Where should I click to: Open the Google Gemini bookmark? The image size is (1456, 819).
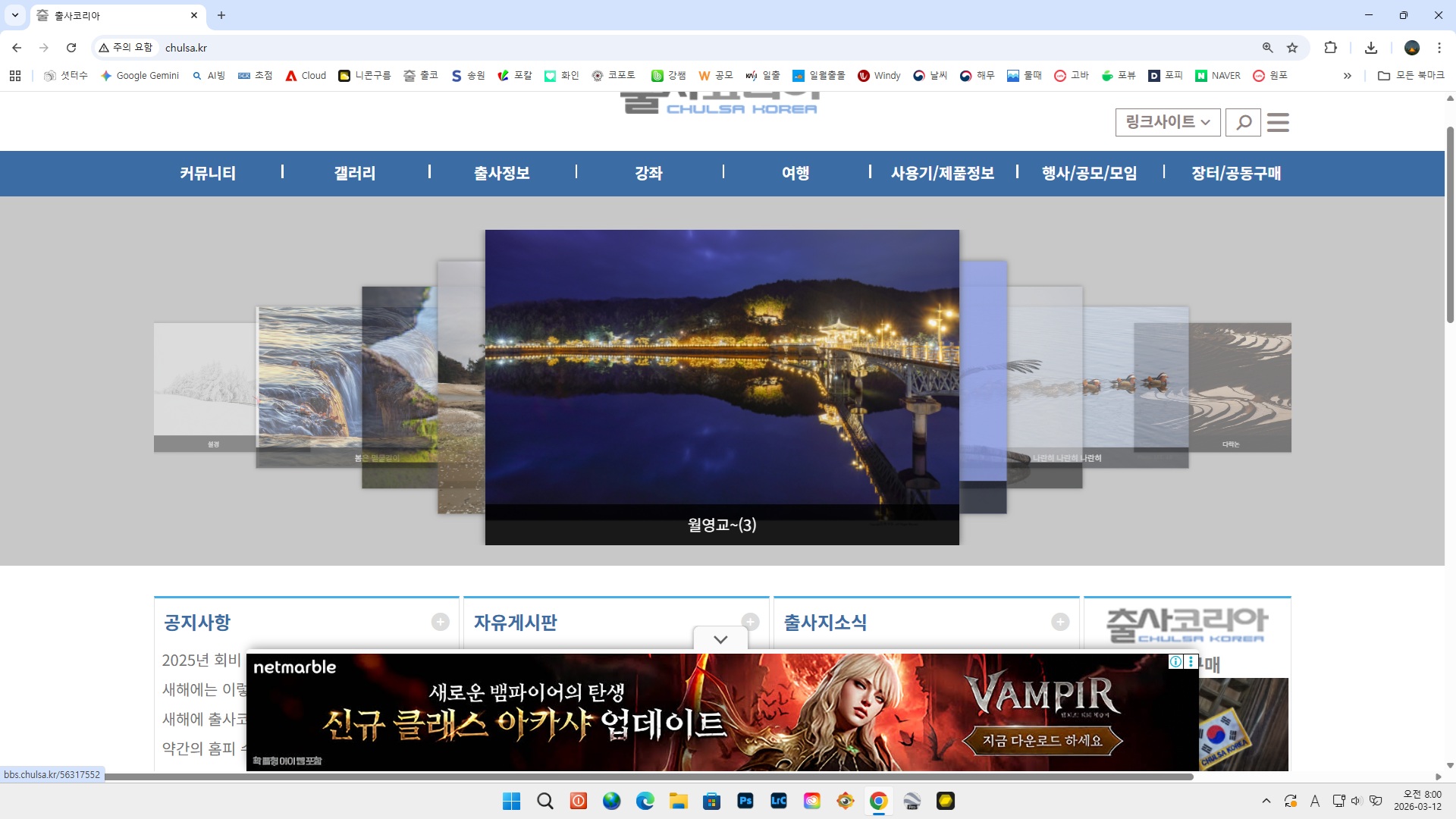pos(140,76)
